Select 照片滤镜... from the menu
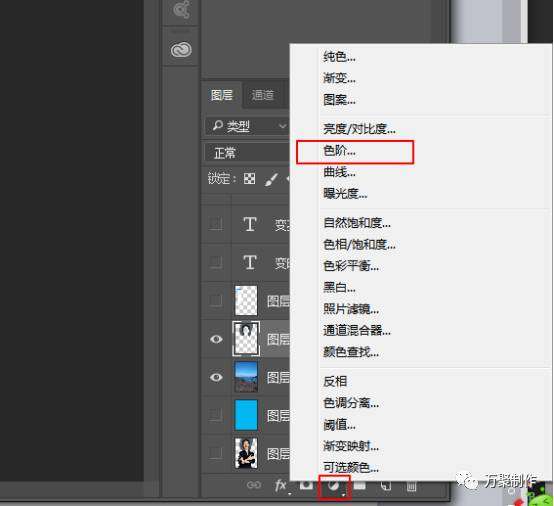The height and width of the screenshot is (506, 554). click(351, 309)
